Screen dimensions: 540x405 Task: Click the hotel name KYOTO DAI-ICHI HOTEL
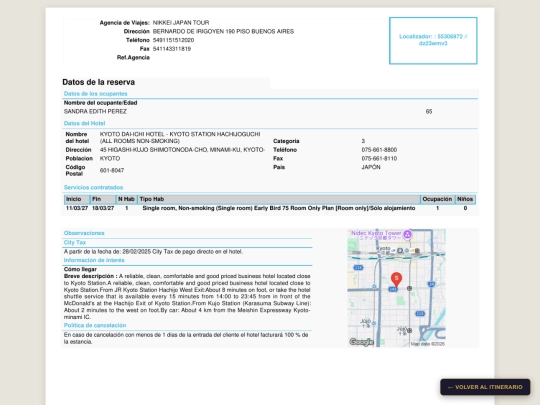[x=180, y=137]
